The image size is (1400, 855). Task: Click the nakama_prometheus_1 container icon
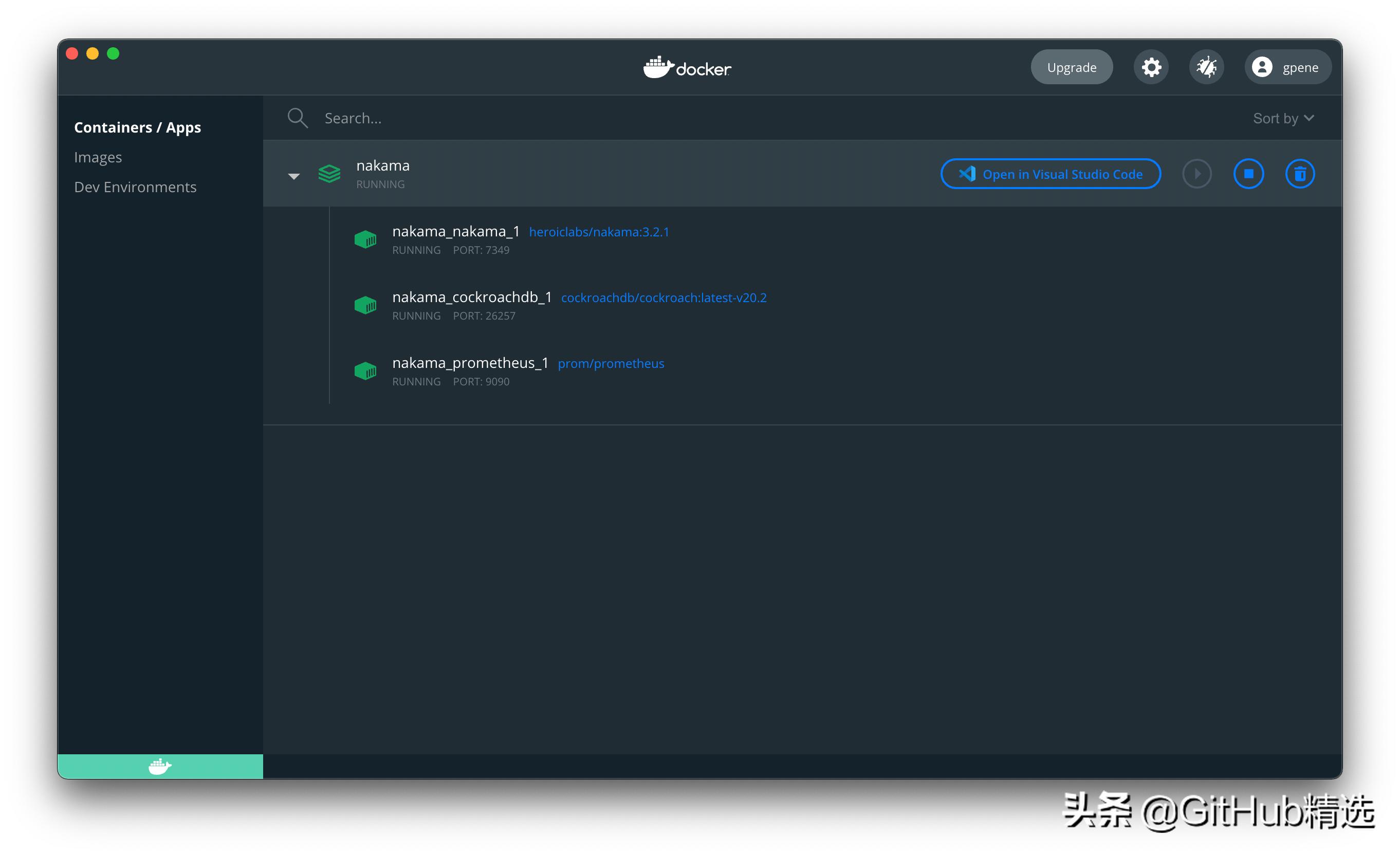coord(365,371)
